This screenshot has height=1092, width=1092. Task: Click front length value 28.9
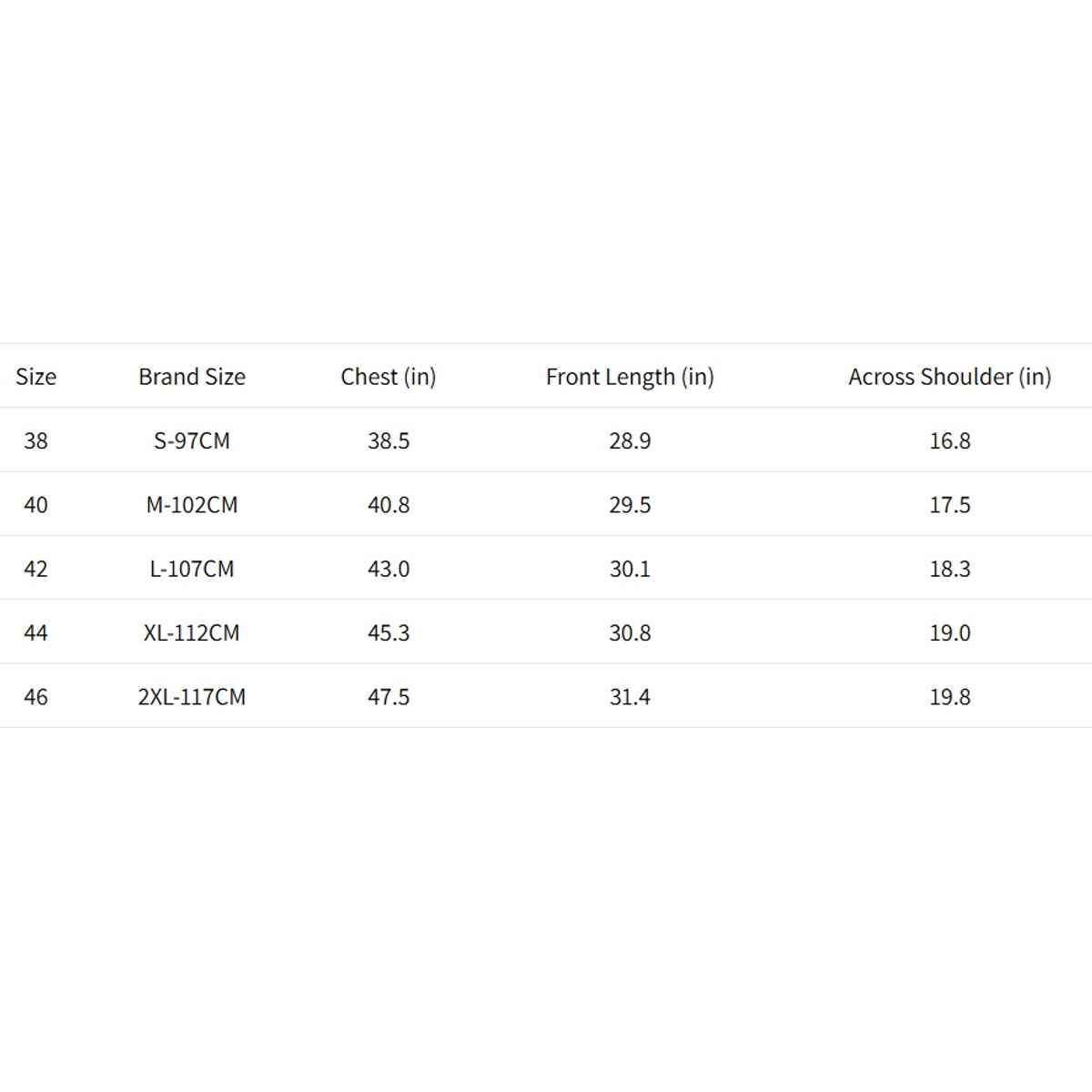tap(630, 441)
